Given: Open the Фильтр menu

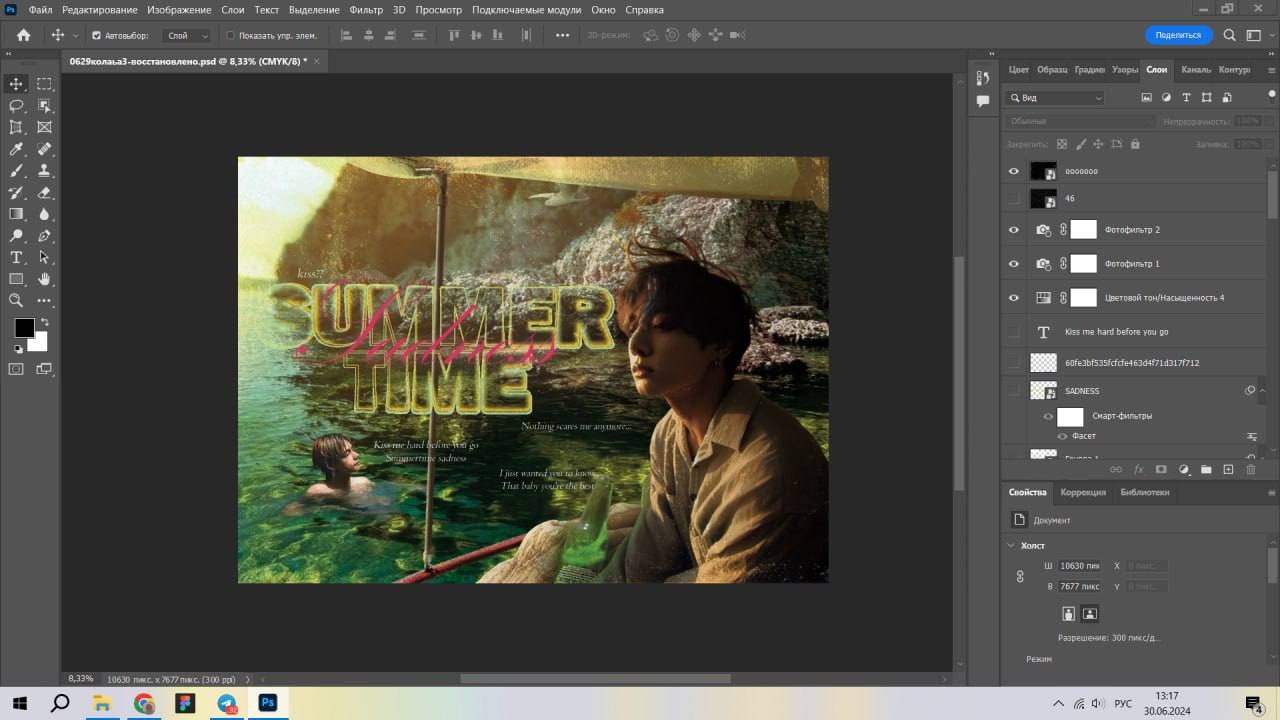Looking at the screenshot, I should tap(367, 10).
